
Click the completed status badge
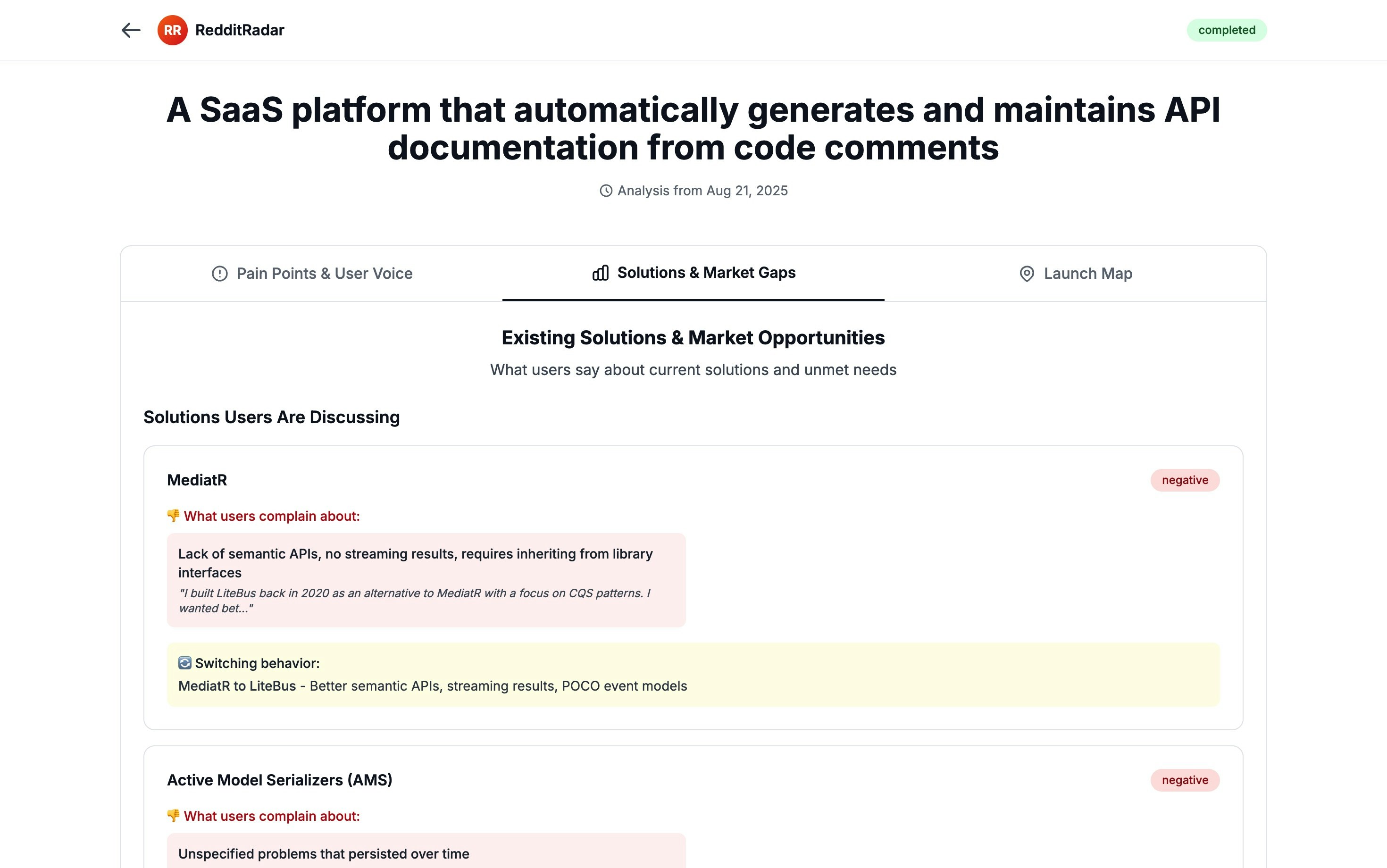pos(1227,30)
